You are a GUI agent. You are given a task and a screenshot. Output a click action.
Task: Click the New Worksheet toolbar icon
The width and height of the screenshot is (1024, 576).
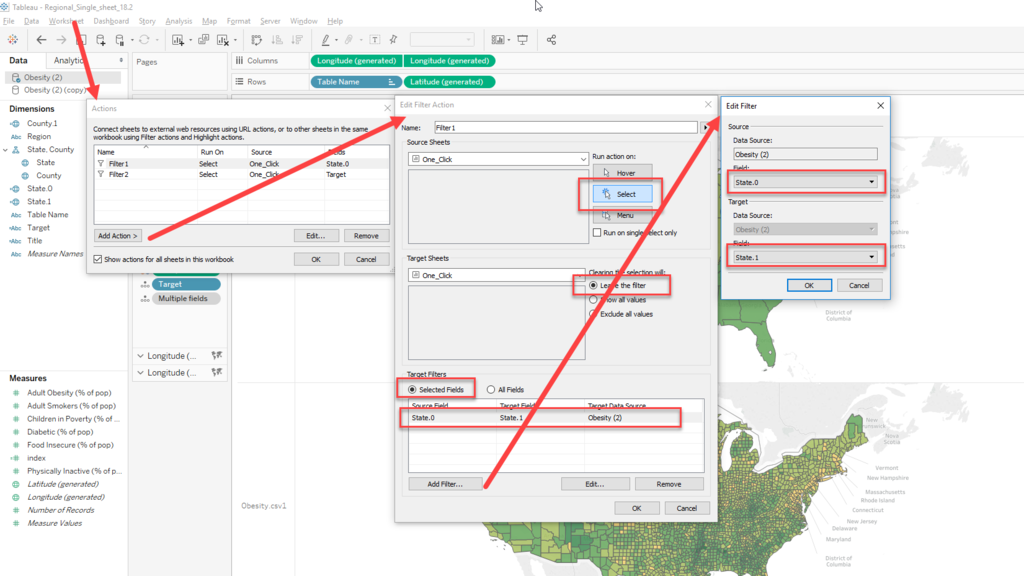178,40
